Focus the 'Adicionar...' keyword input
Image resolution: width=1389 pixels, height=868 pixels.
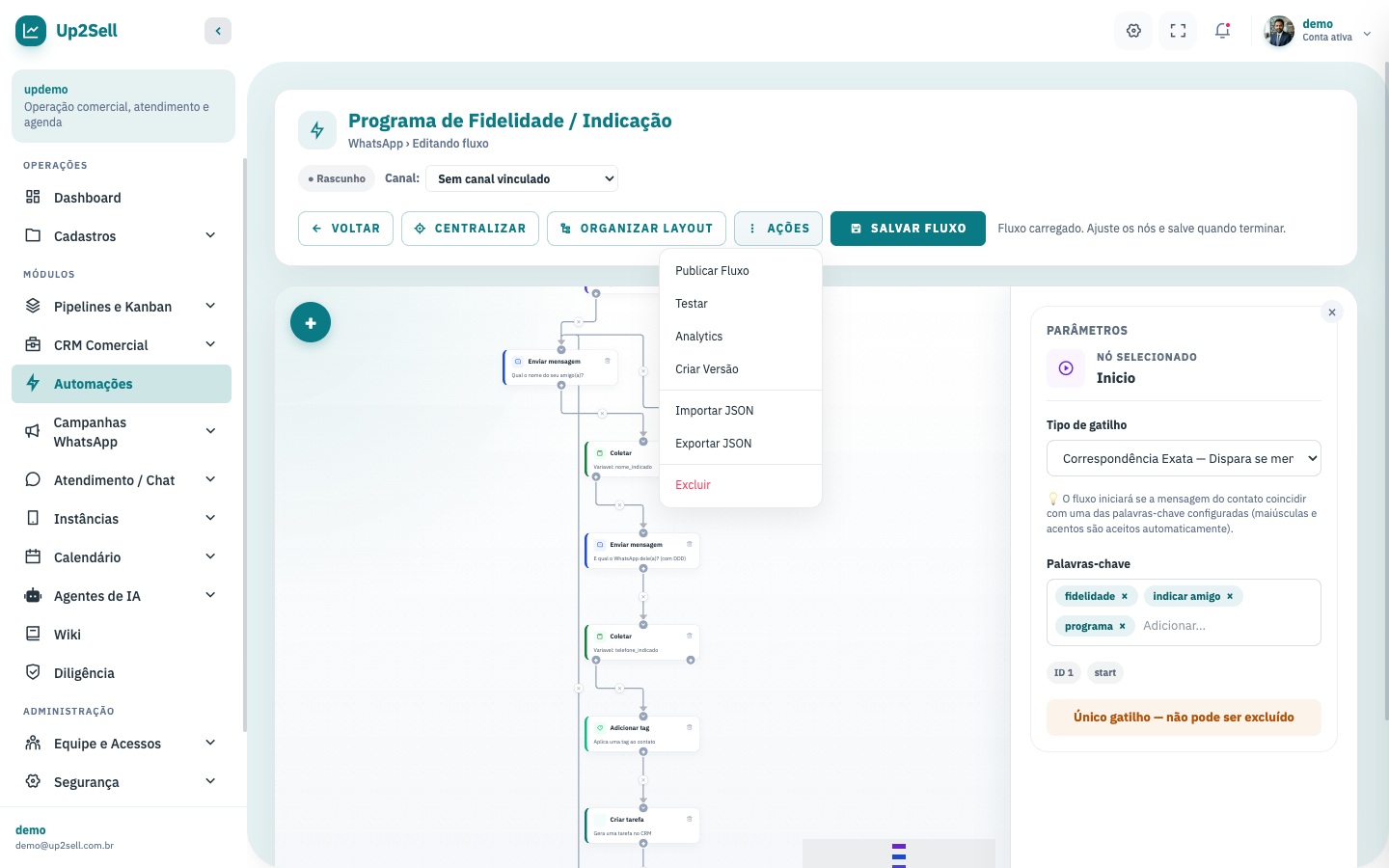pyautogui.click(x=1225, y=626)
